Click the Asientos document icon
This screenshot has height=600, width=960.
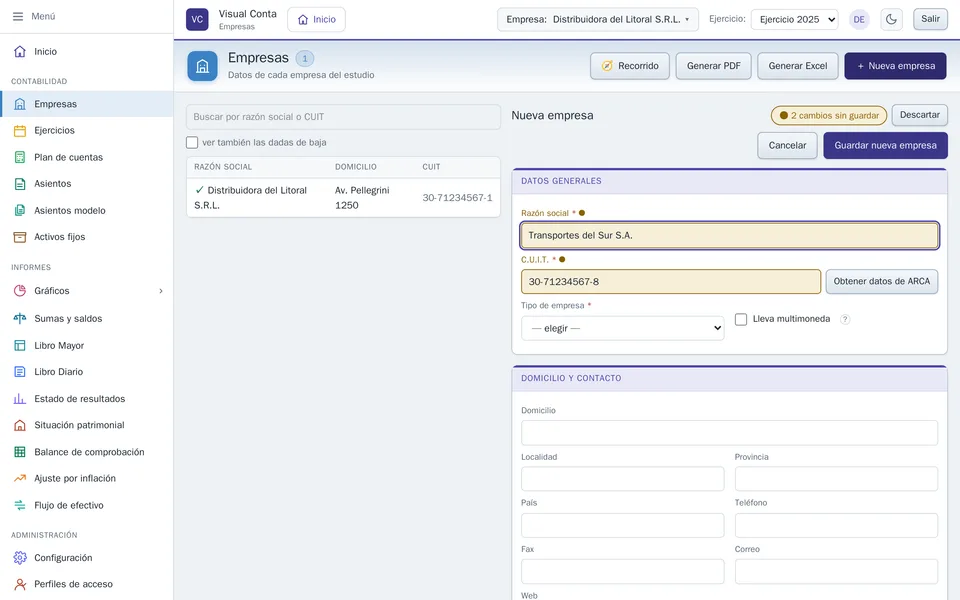(20, 184)
